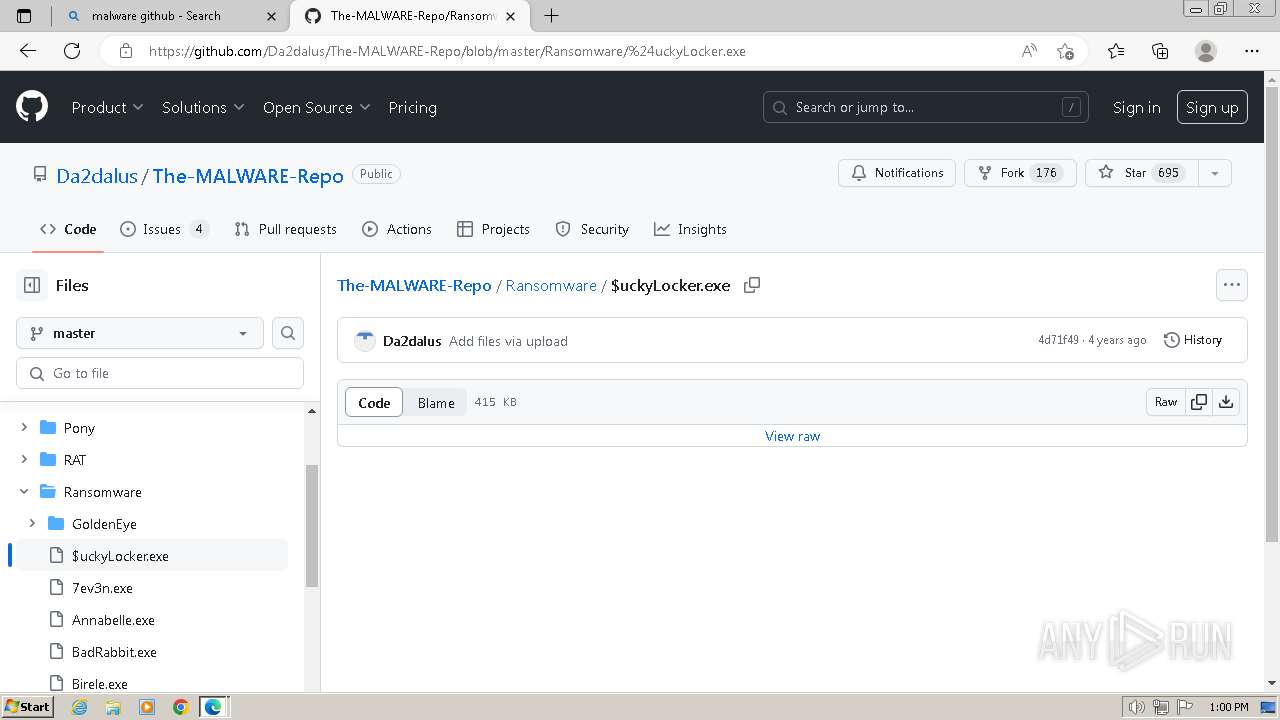Open the Actions tab
Viewport: 1280px width, 720px height.
397,229
